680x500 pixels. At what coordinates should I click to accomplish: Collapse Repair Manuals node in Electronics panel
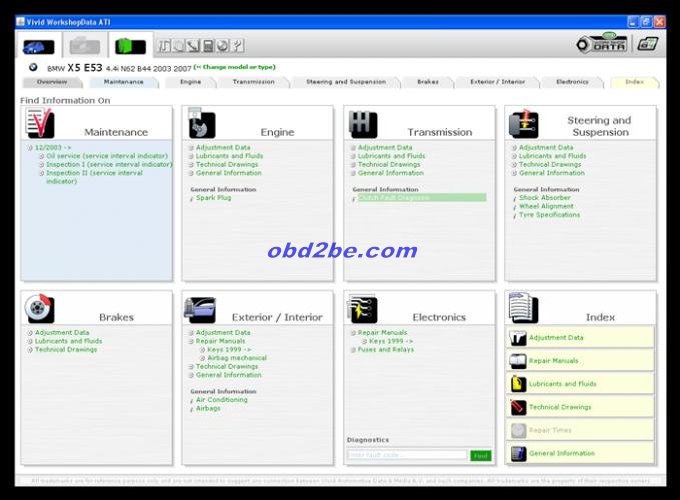click(x=353, y=333)
